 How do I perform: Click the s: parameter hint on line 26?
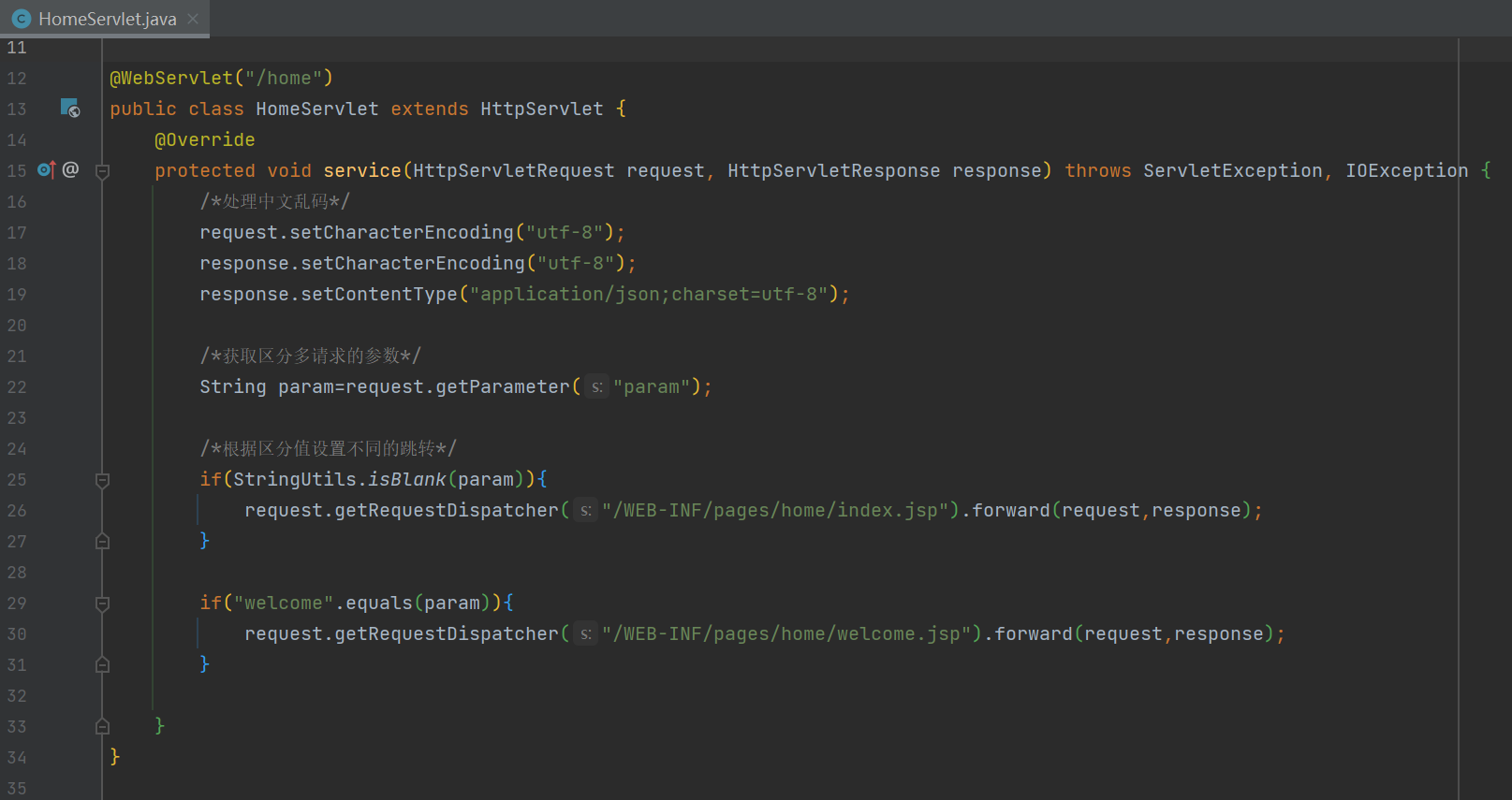[586, 510]
